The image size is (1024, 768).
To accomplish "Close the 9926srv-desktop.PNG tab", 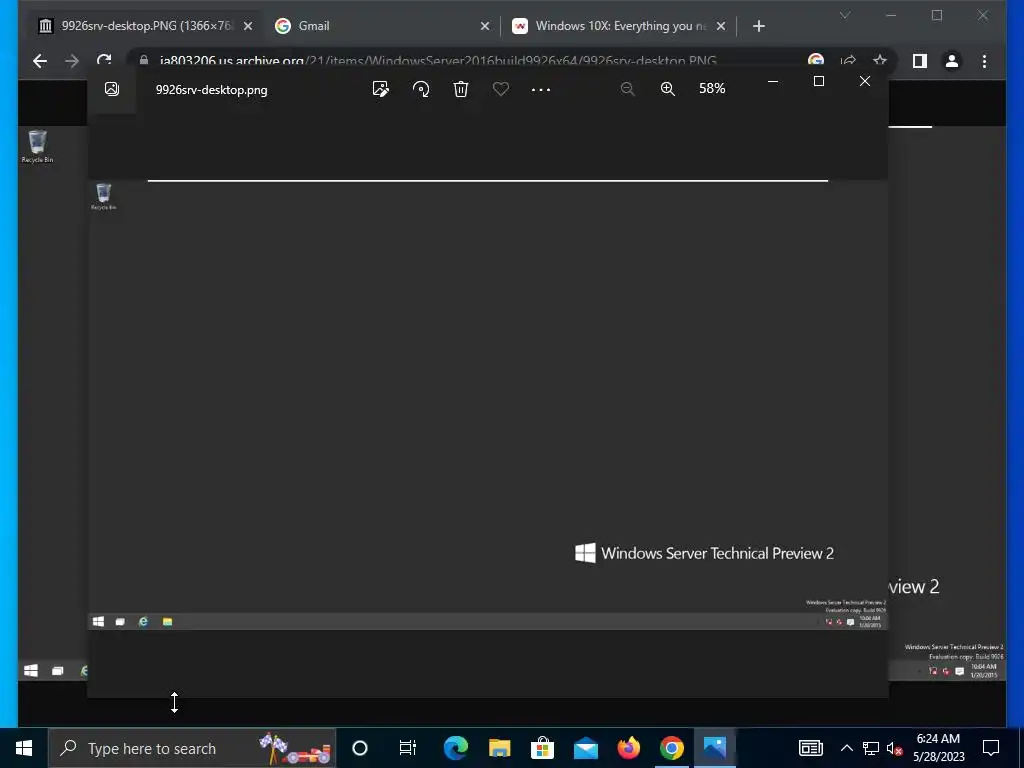I will point(248,26).
